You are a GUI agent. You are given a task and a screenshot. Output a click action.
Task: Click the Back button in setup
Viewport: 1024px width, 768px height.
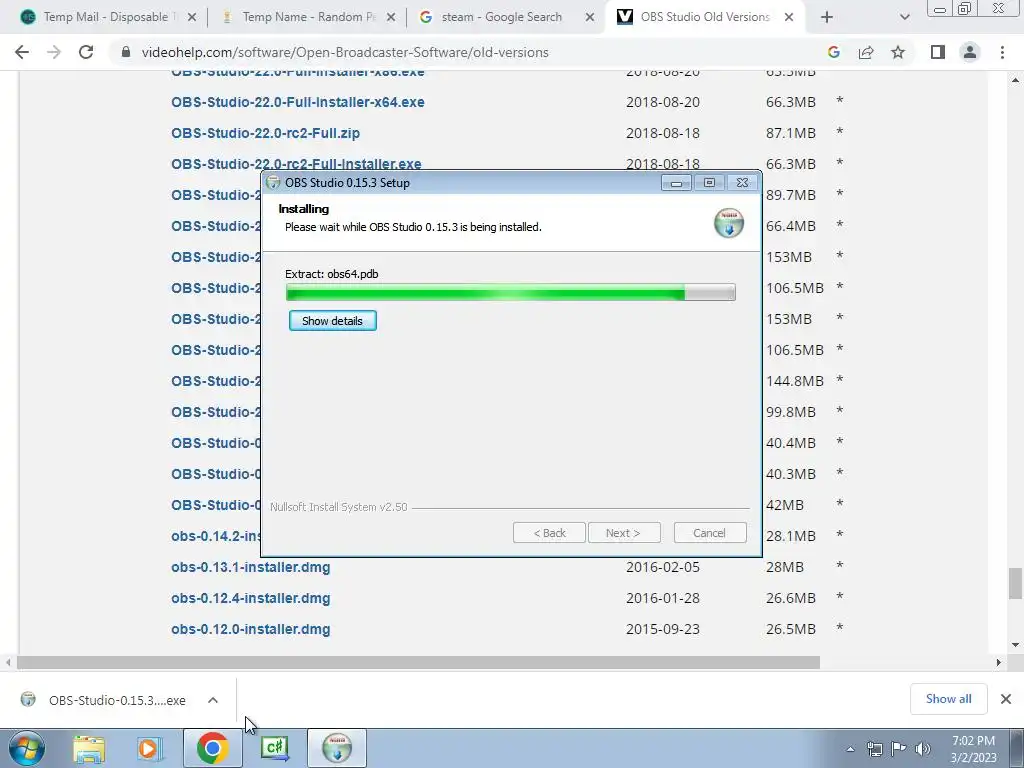(549, 533)
